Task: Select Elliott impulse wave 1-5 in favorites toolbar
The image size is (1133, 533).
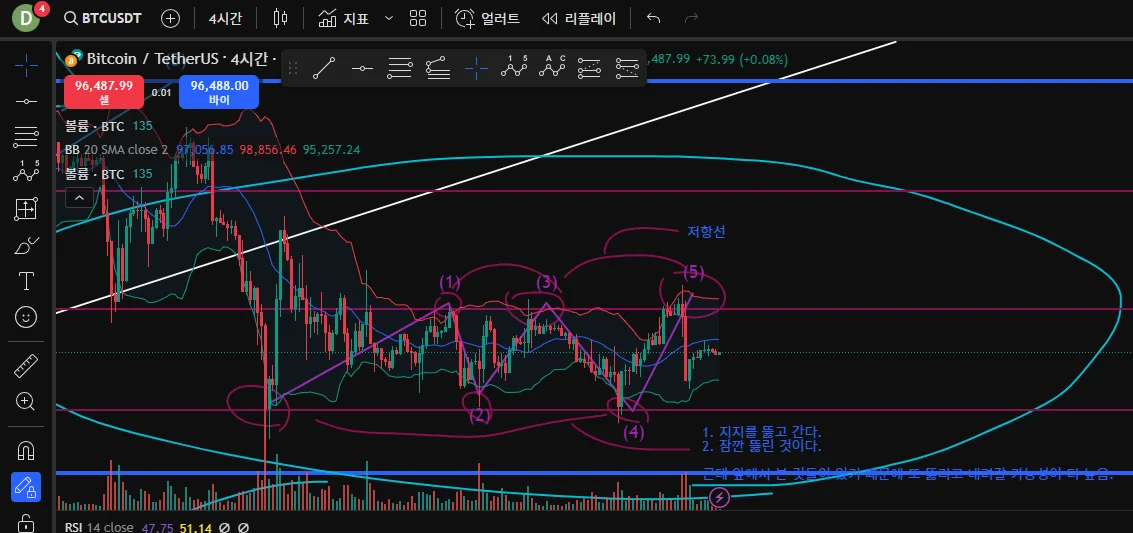Action: point(514,69)
